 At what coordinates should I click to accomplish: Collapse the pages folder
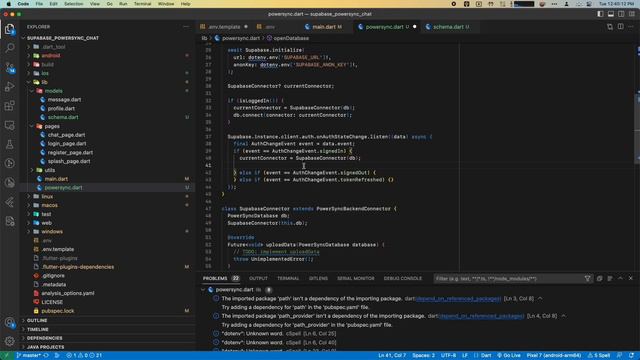(52, 126)
